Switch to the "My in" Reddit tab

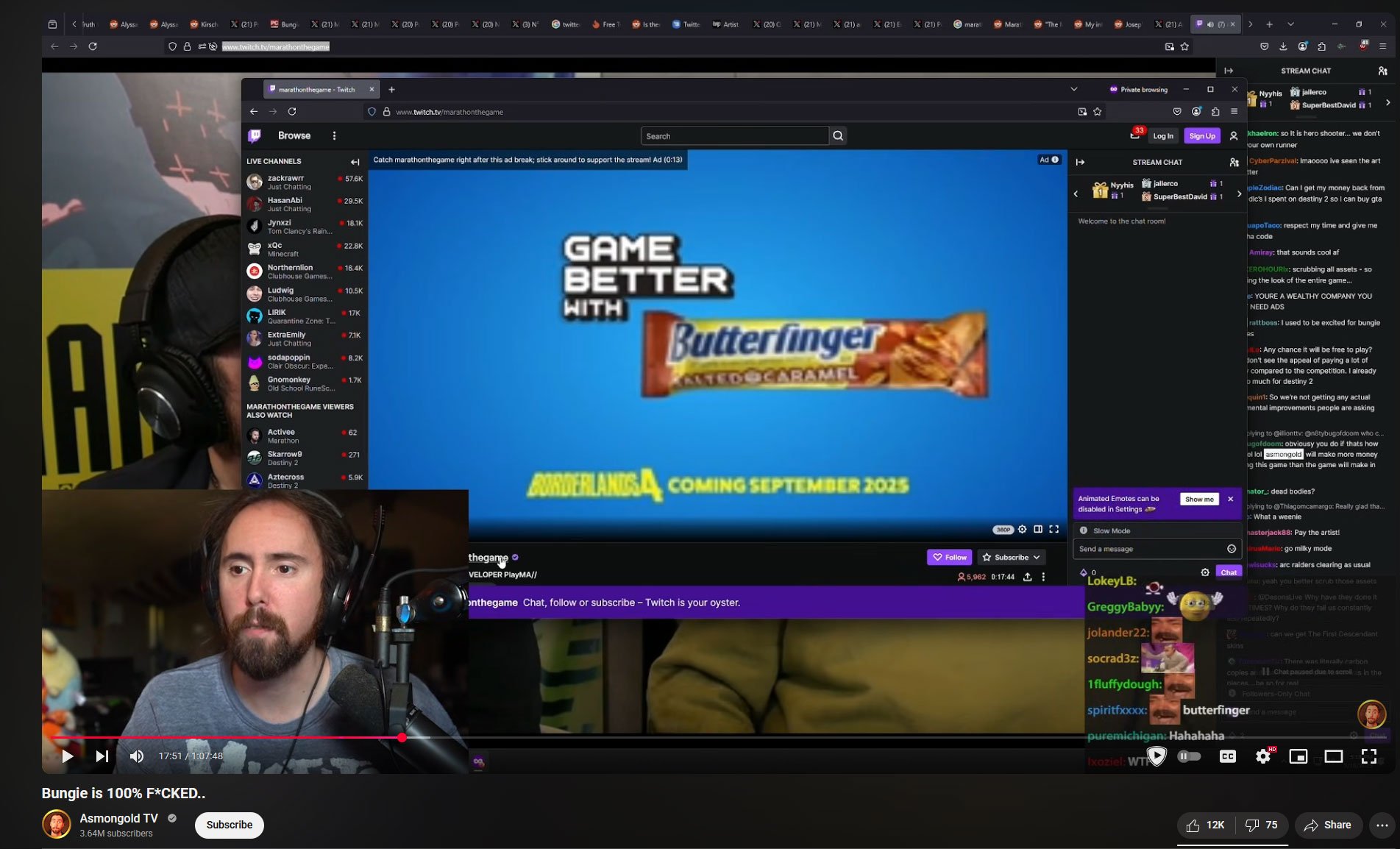pyautogui.click(x=1087, y=24)
